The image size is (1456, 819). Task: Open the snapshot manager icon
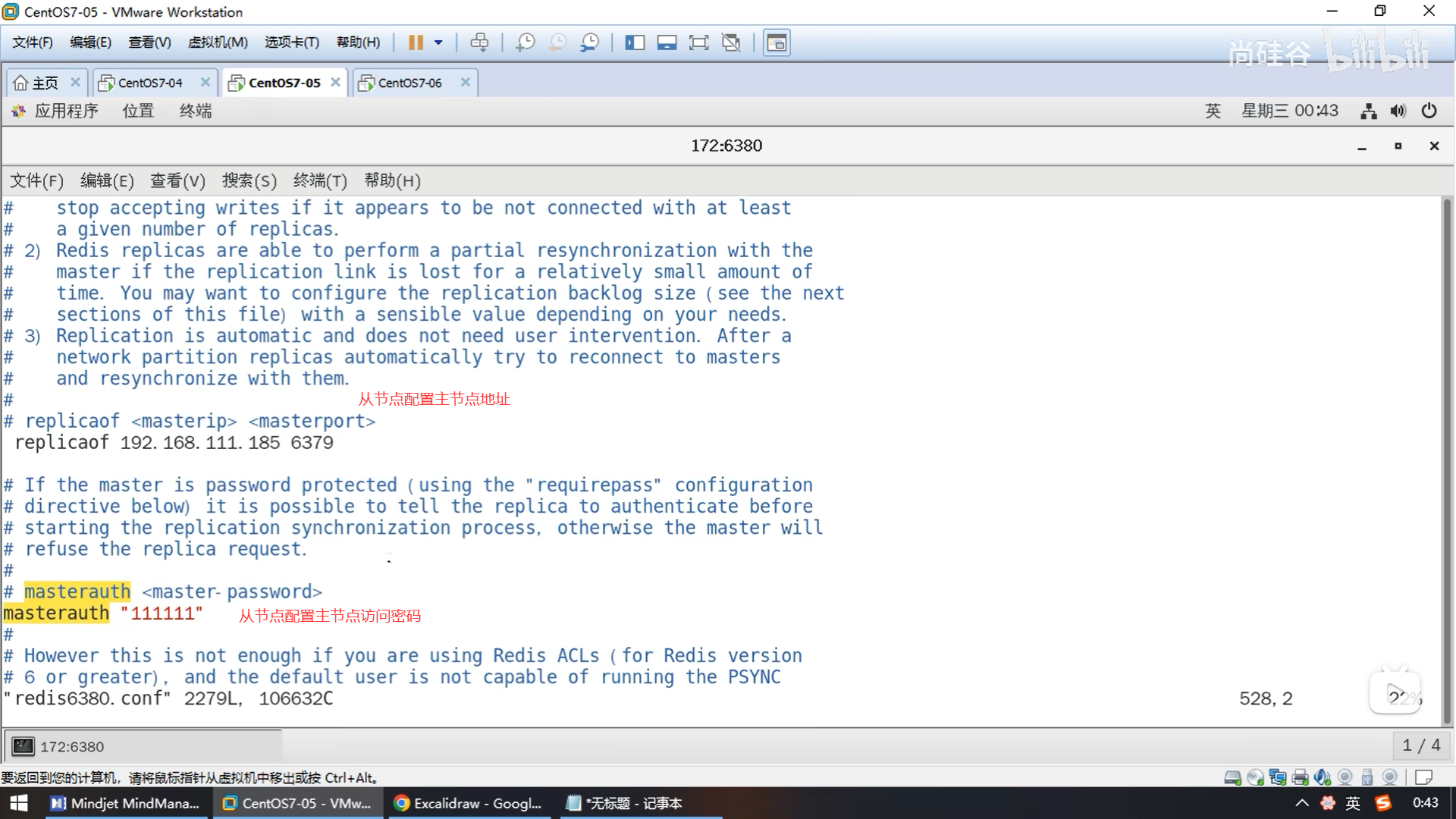pyautogui.click(x=589, y=42)
